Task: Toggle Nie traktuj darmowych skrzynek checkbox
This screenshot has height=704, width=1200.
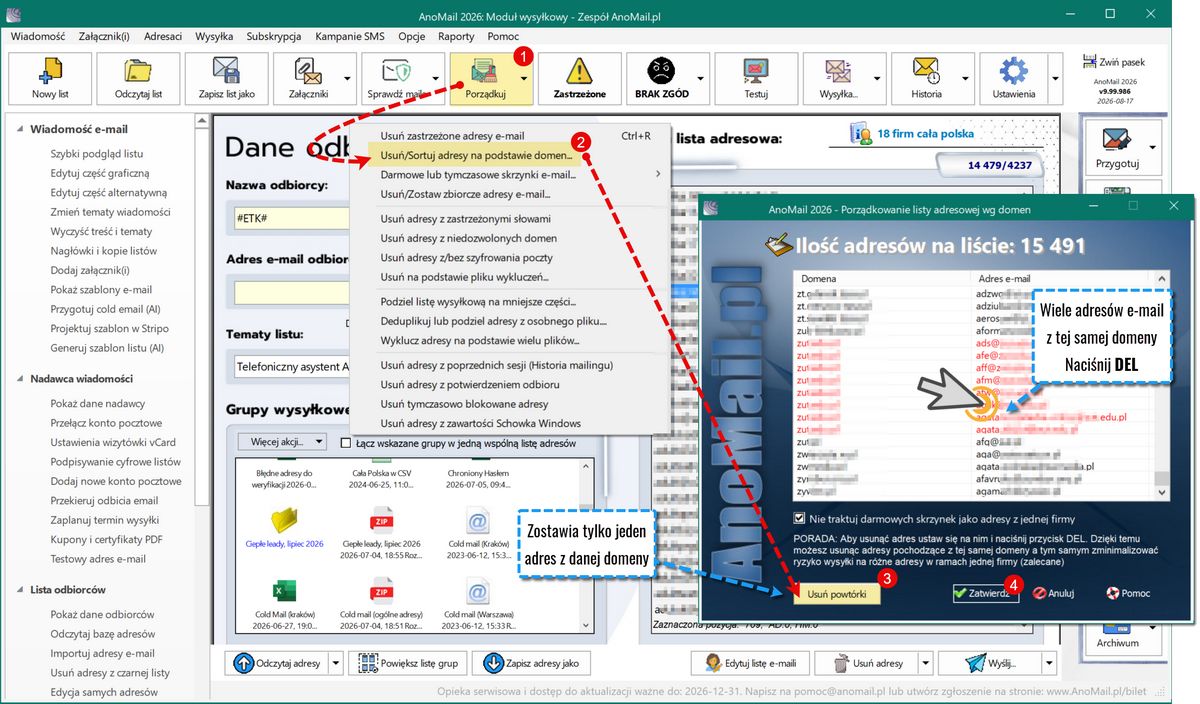Action: 798,519
